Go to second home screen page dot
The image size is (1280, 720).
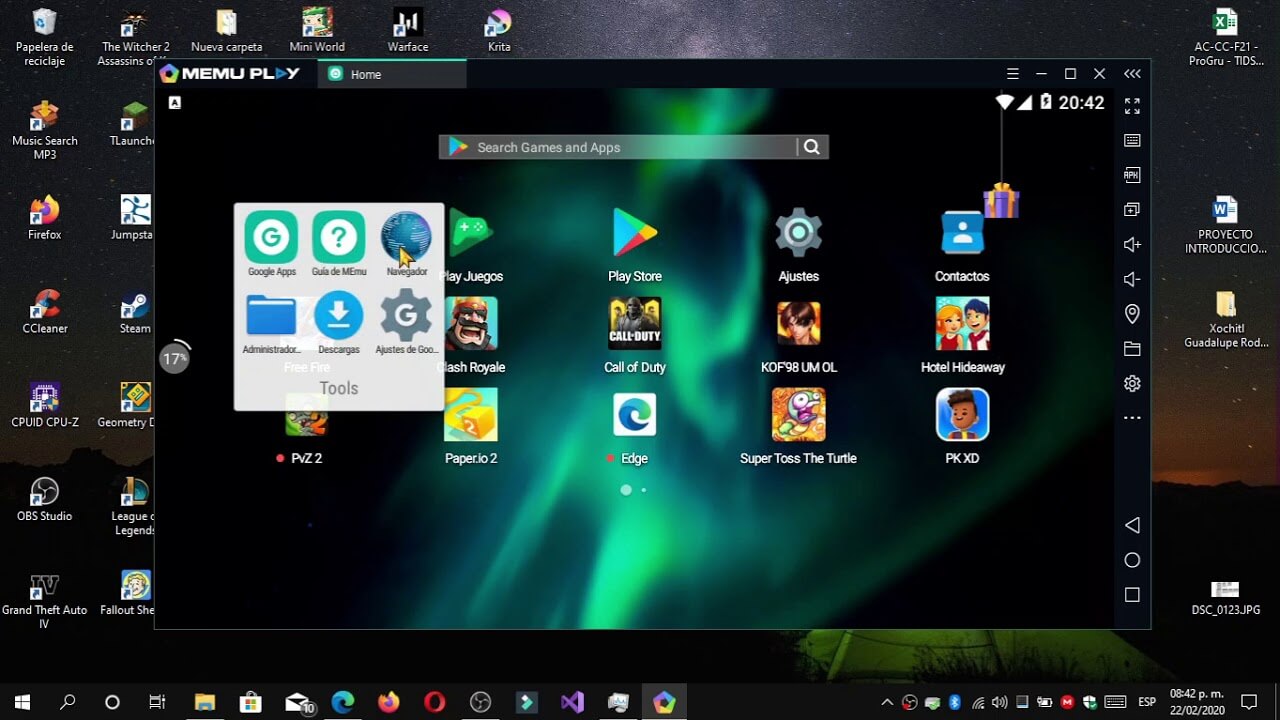pos(643,490)
